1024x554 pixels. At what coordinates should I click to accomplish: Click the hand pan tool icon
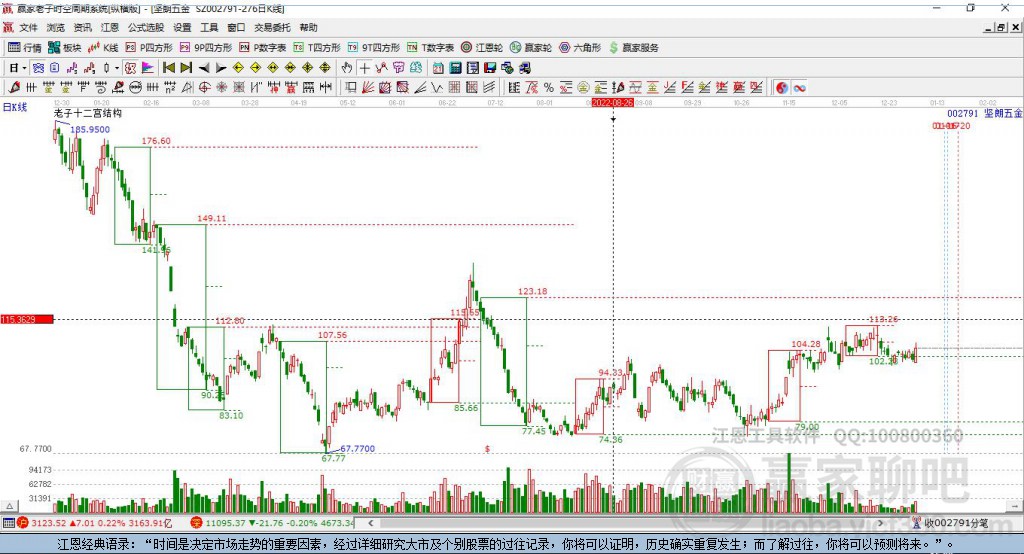pos(347,68)
